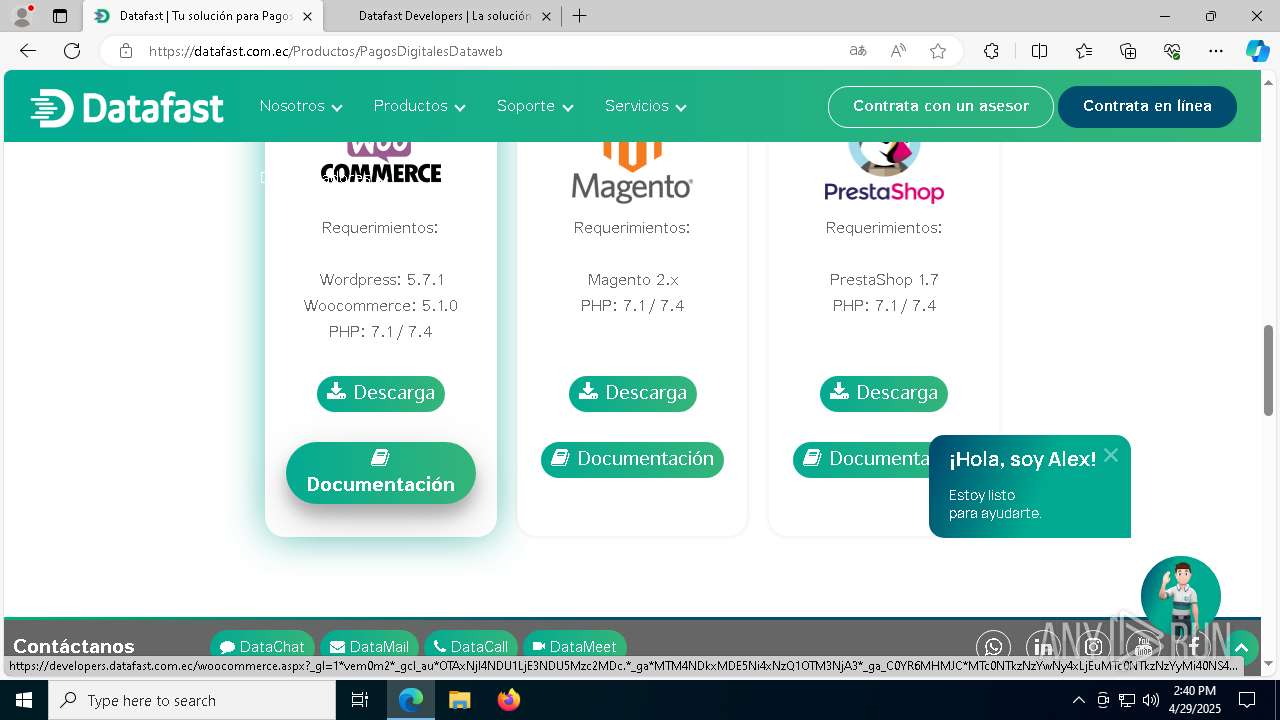1280x720 pixels.
Task: Open browser essentials heart icon
Action: click(1172, 51)
